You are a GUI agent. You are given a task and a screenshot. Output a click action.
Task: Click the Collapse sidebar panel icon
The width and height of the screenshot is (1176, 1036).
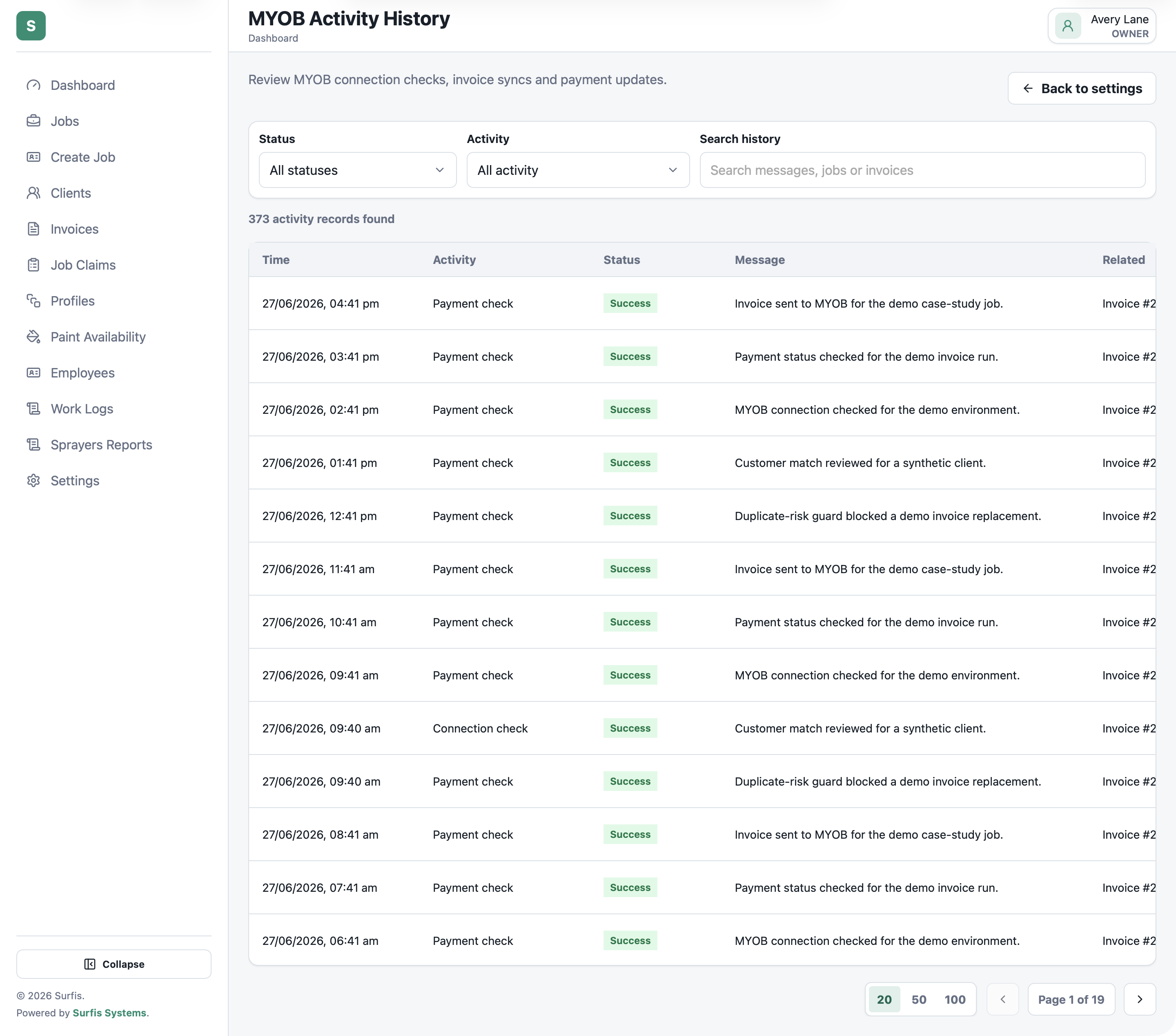coord(90,964)
